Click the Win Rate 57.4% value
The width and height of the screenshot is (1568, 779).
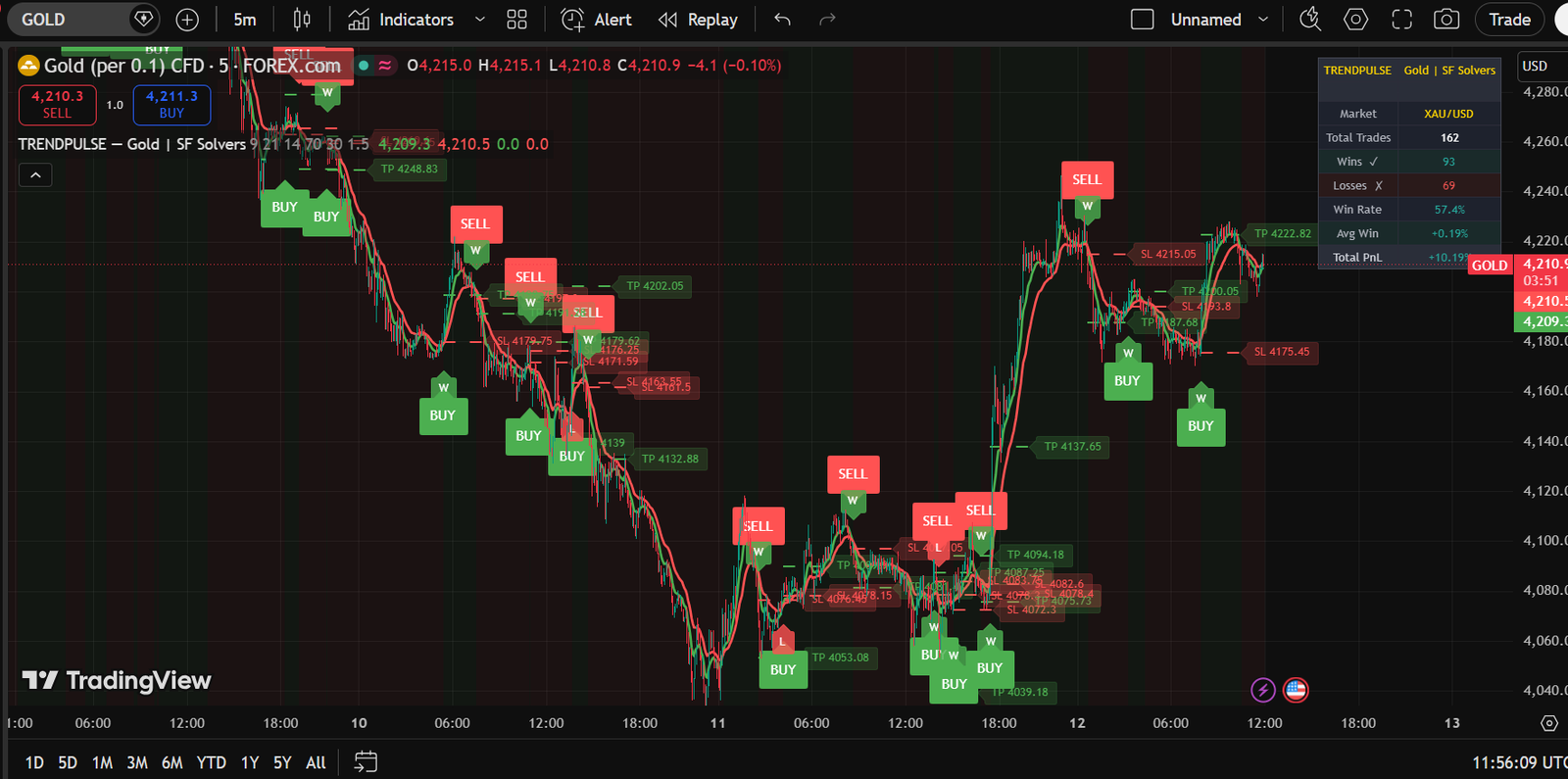pyautogui.click(x=1449, y=210)
